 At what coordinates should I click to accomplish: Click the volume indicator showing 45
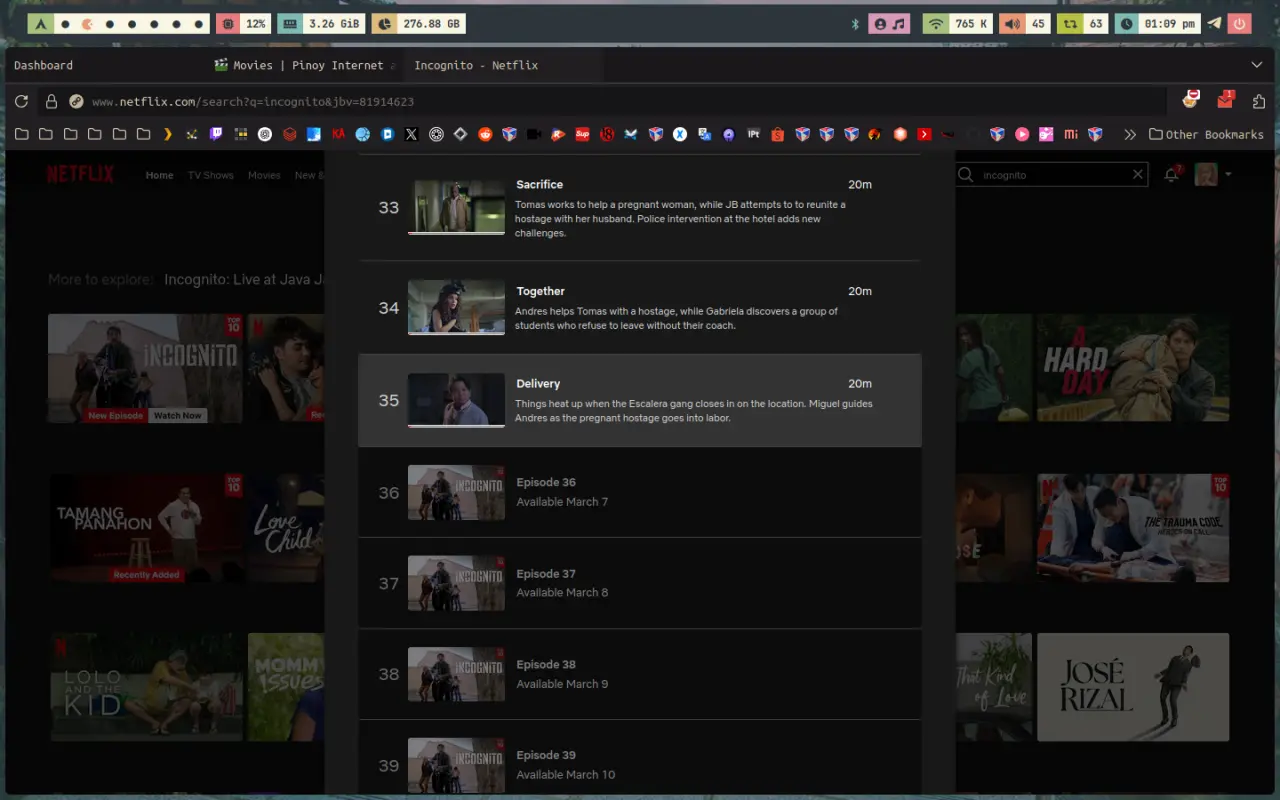(1024, 23)
